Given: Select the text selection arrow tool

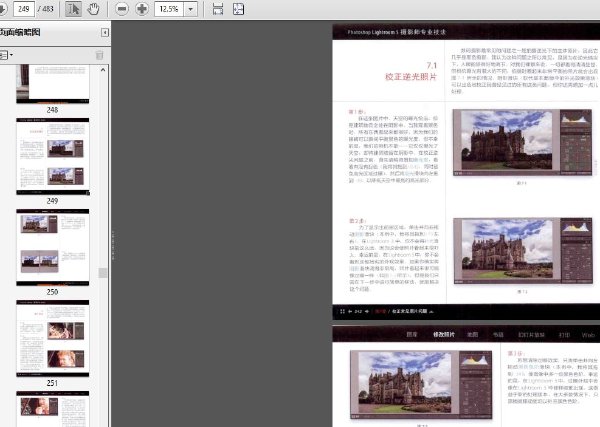Looking at the screenshot, I should click(73, 9).
